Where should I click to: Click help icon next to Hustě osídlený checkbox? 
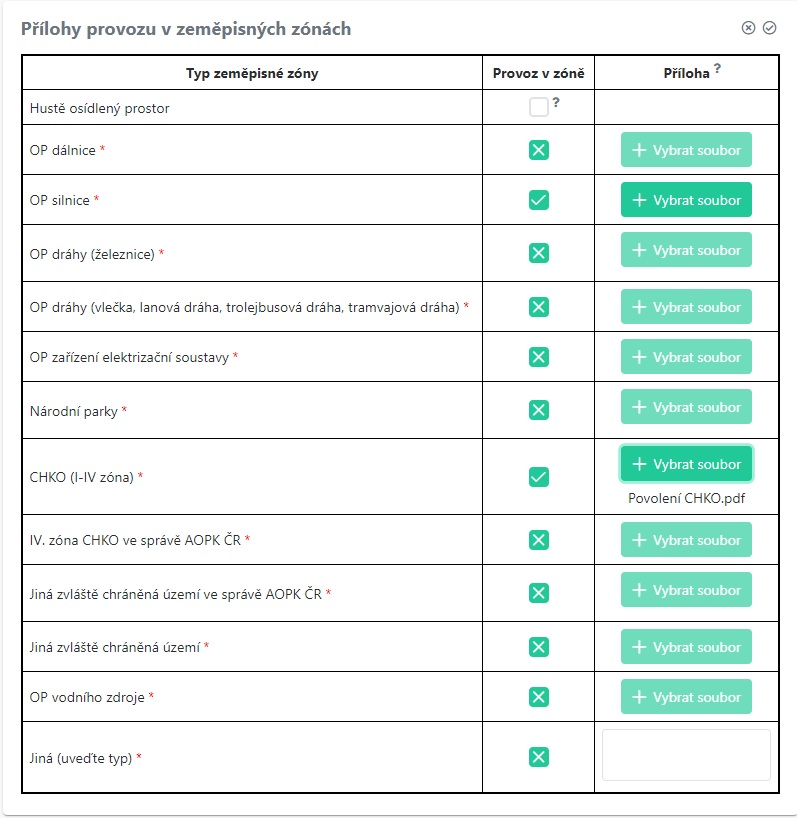click(x=556, y=101)
